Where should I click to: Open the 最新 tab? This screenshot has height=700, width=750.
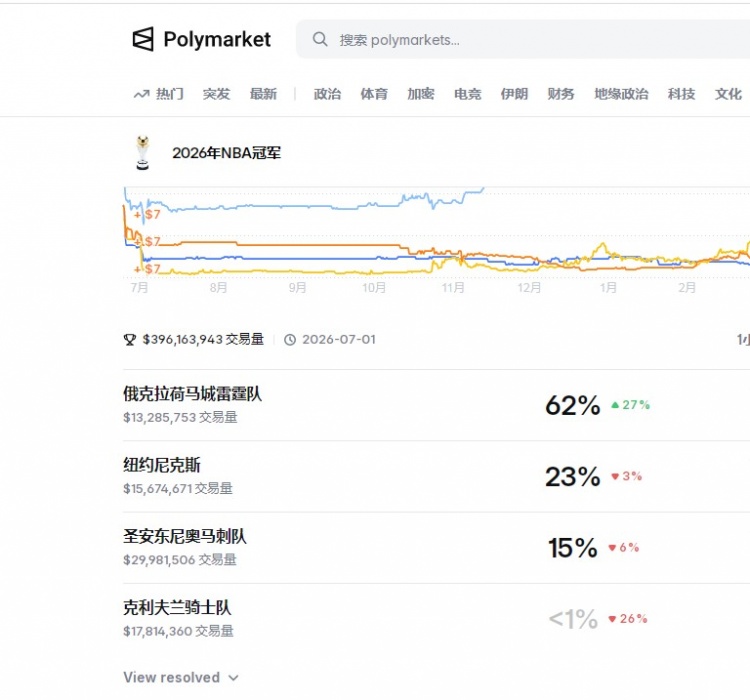[x=263, y=94]
